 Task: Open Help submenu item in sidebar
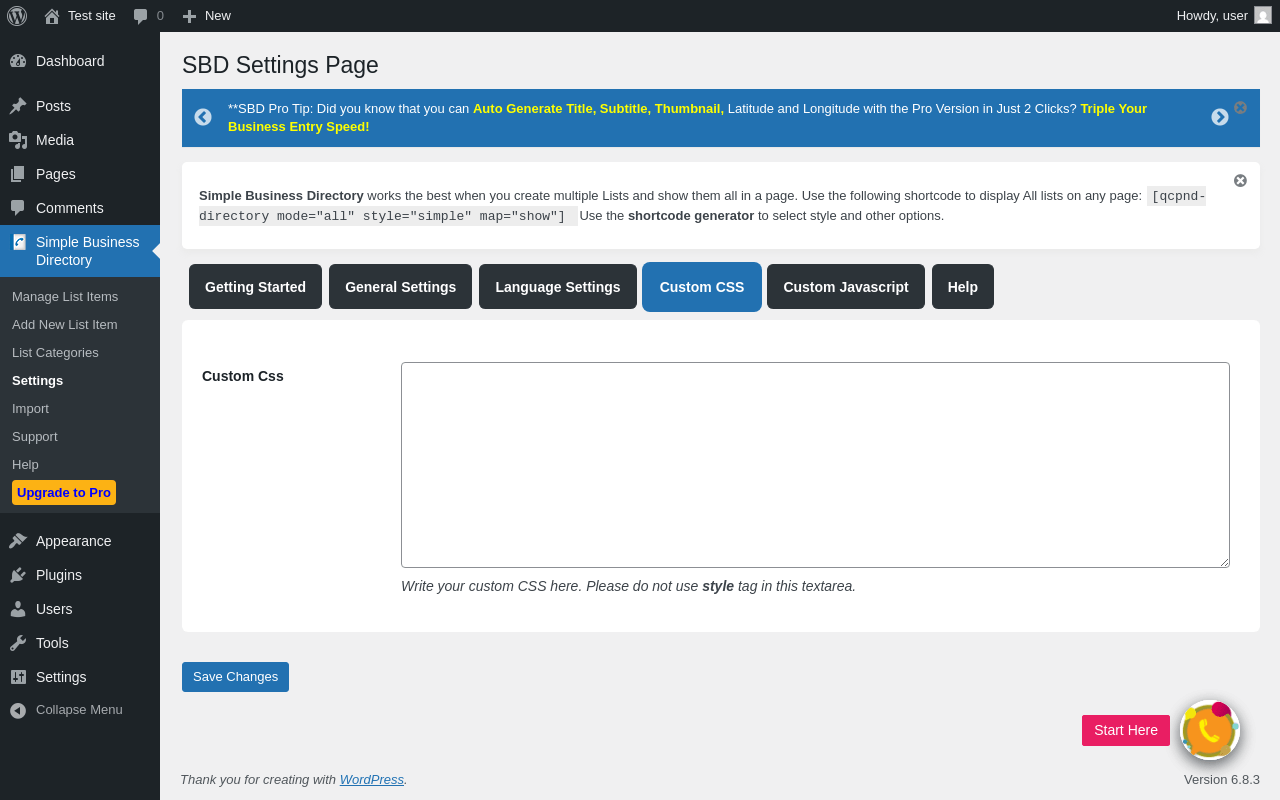click(x=25, y=464)
